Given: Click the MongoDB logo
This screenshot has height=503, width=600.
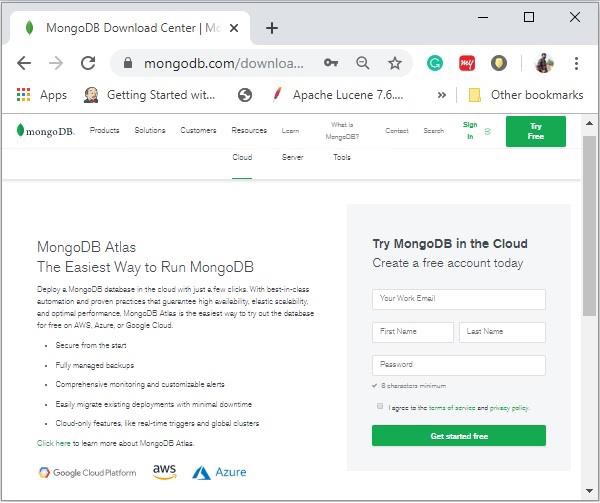Looking at the screenshot, I should [x=46, y=131].
